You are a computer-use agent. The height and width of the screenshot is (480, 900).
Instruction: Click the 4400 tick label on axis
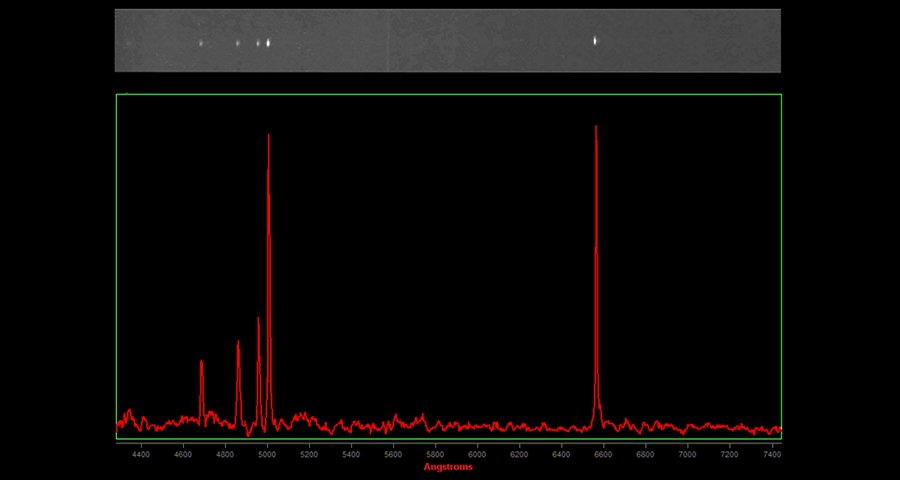(x=141, y=455)
